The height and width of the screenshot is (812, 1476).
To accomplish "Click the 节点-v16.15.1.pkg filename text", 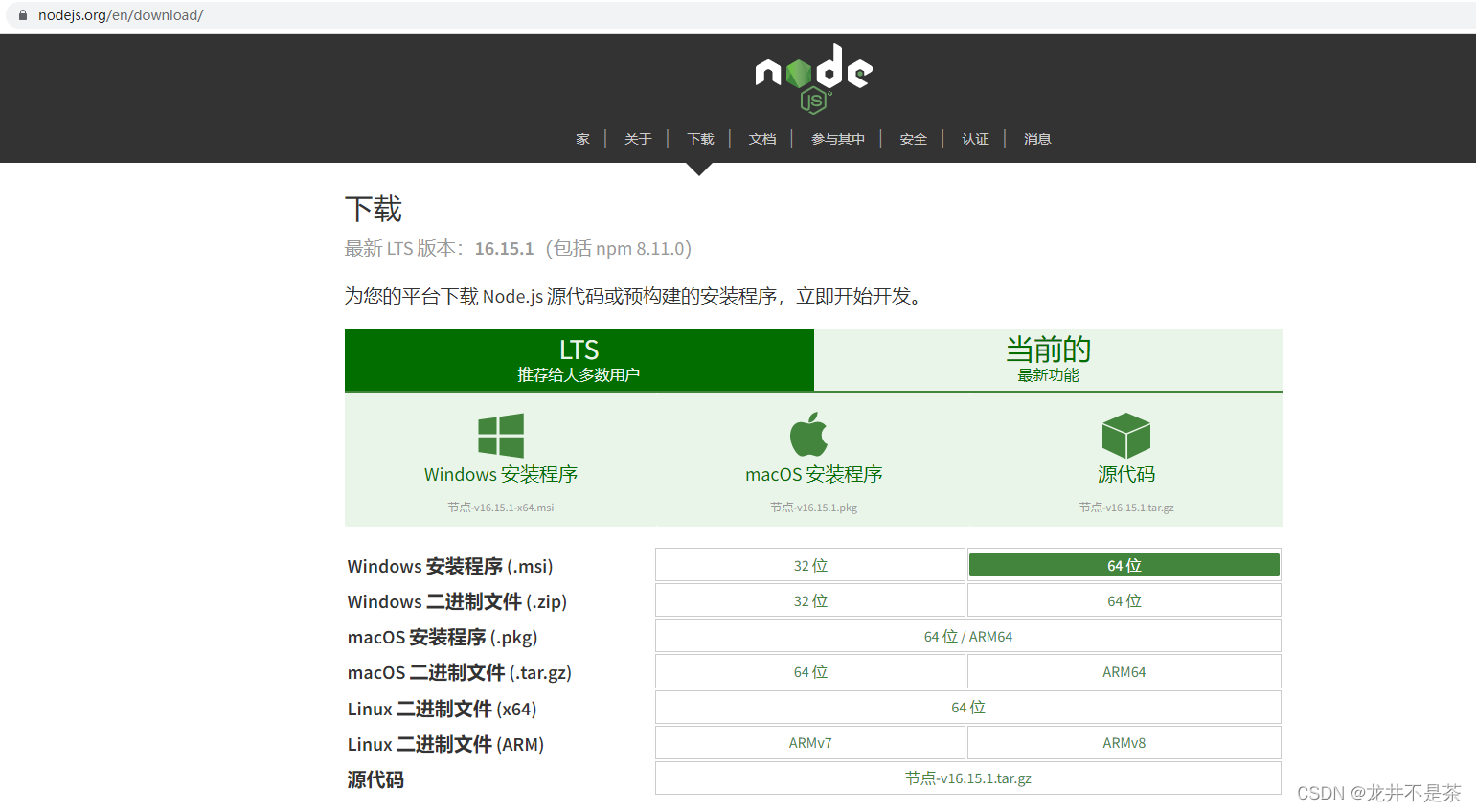I will pyautogui.click(x=814, y=507).
